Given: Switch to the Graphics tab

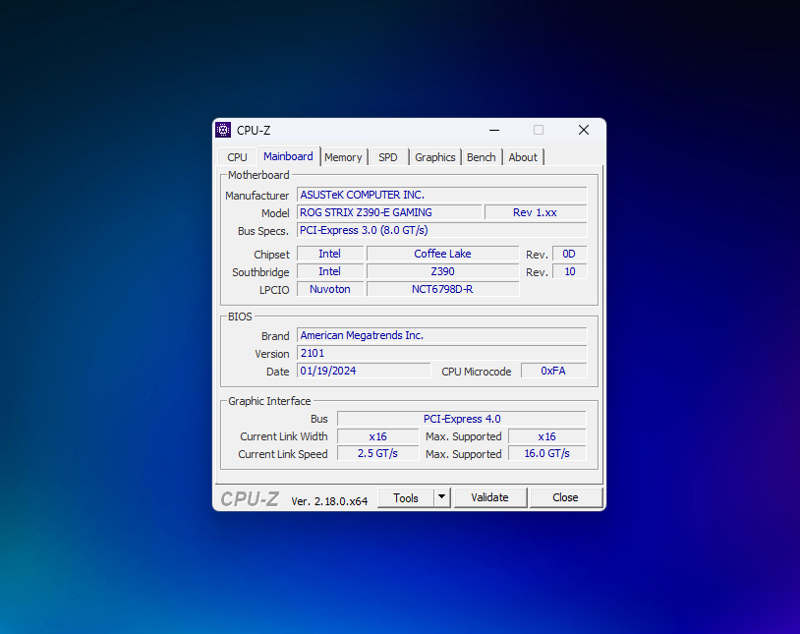Looking at the screenshot, I should pos(434,157).
